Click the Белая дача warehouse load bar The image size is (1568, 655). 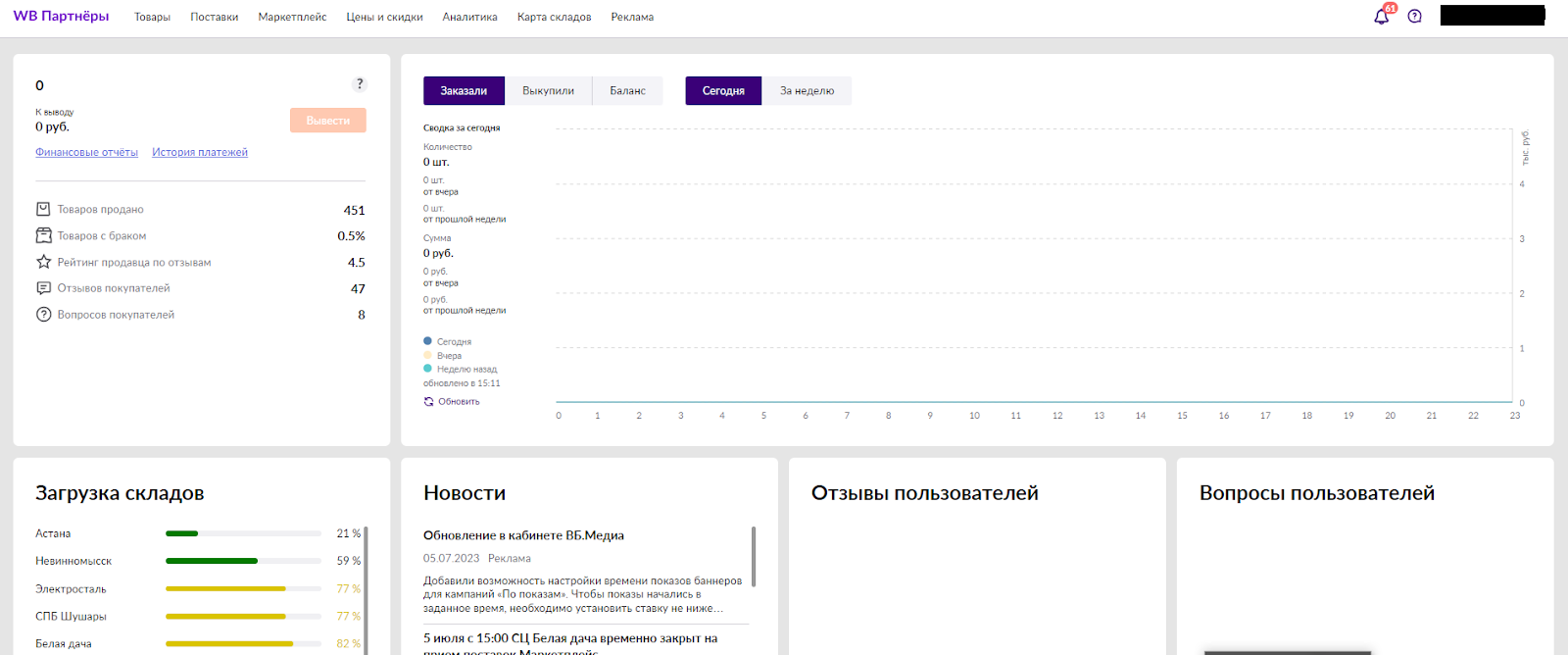tap(243, 643)
